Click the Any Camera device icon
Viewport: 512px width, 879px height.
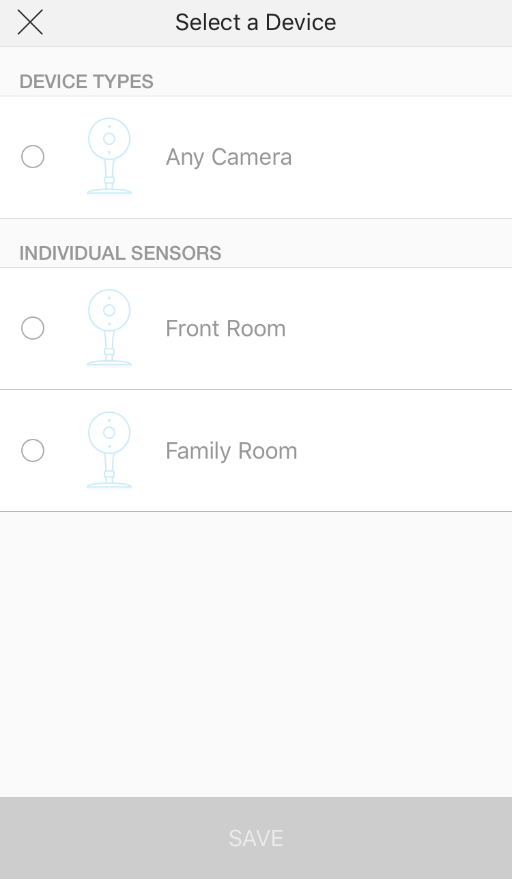click(109, 156)
